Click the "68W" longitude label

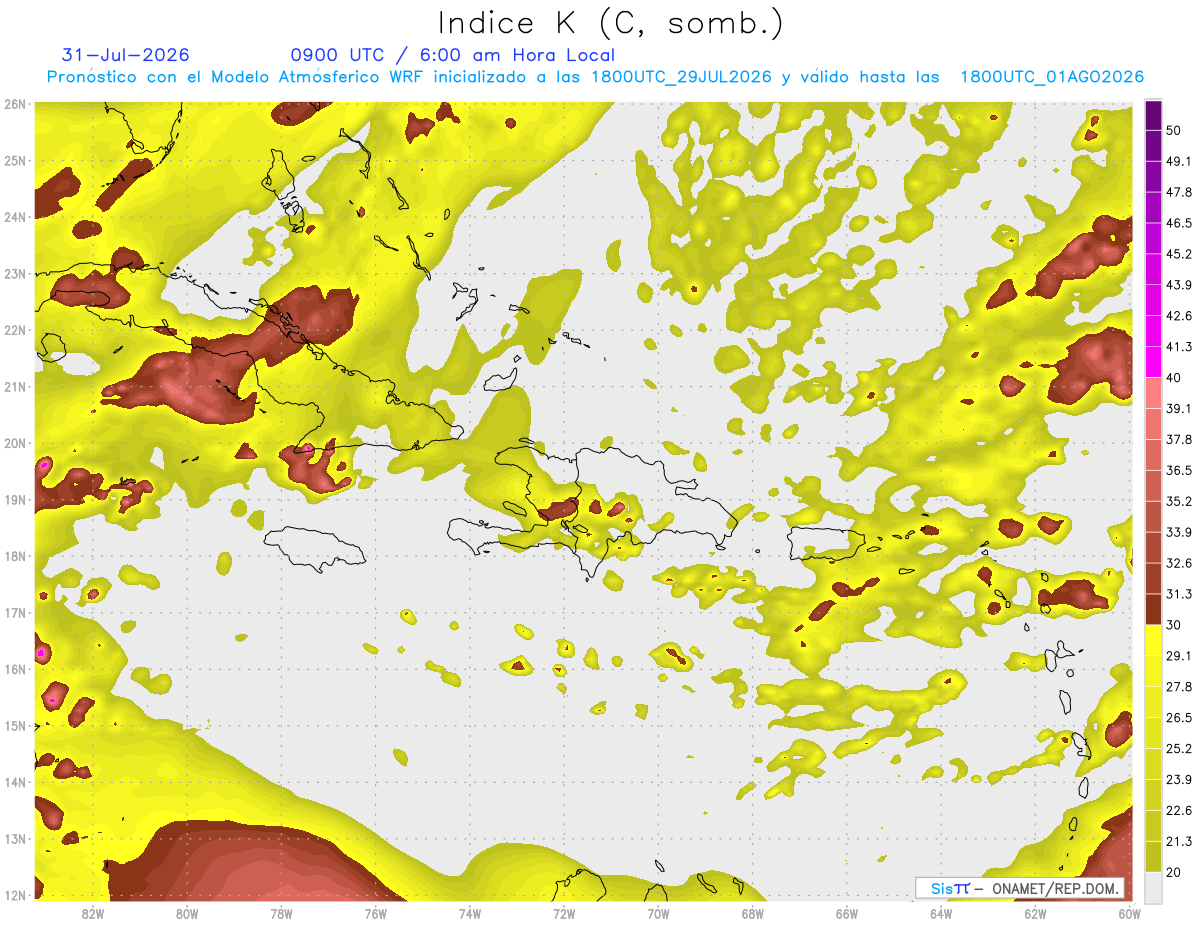[753, 913]
